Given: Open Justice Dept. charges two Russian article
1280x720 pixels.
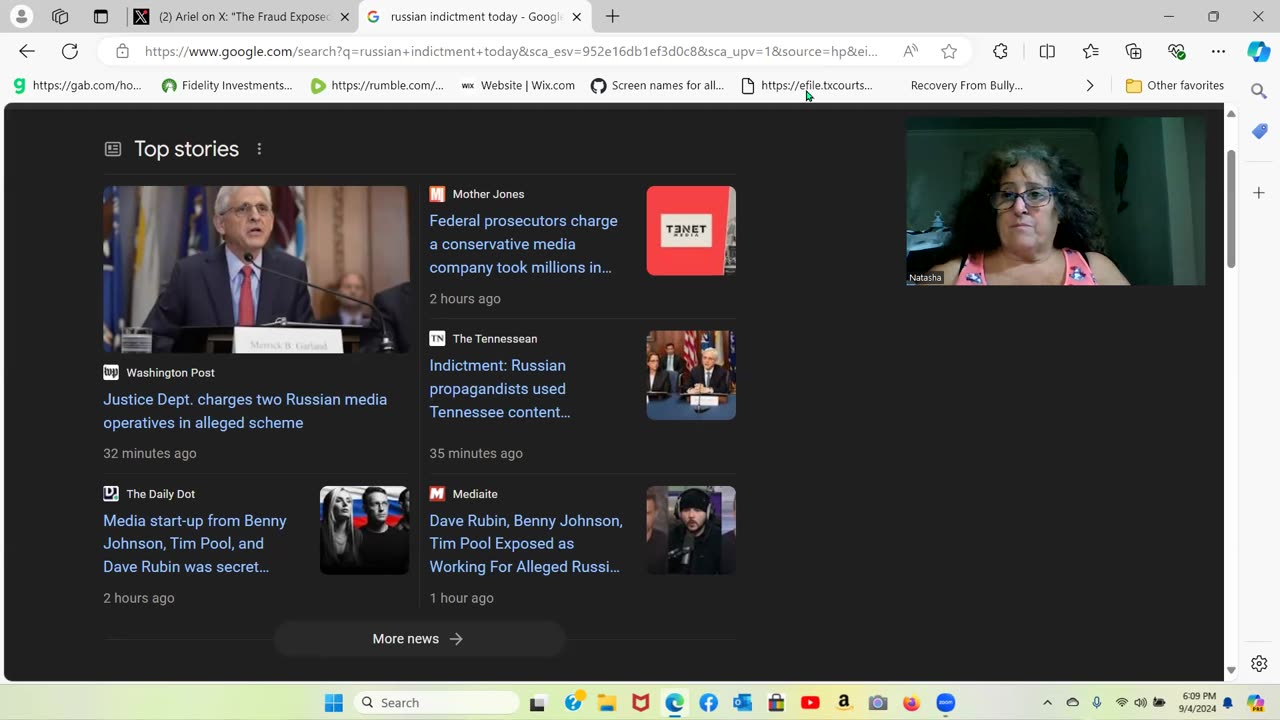Looking at the screenshot, I should pos(245,411).
